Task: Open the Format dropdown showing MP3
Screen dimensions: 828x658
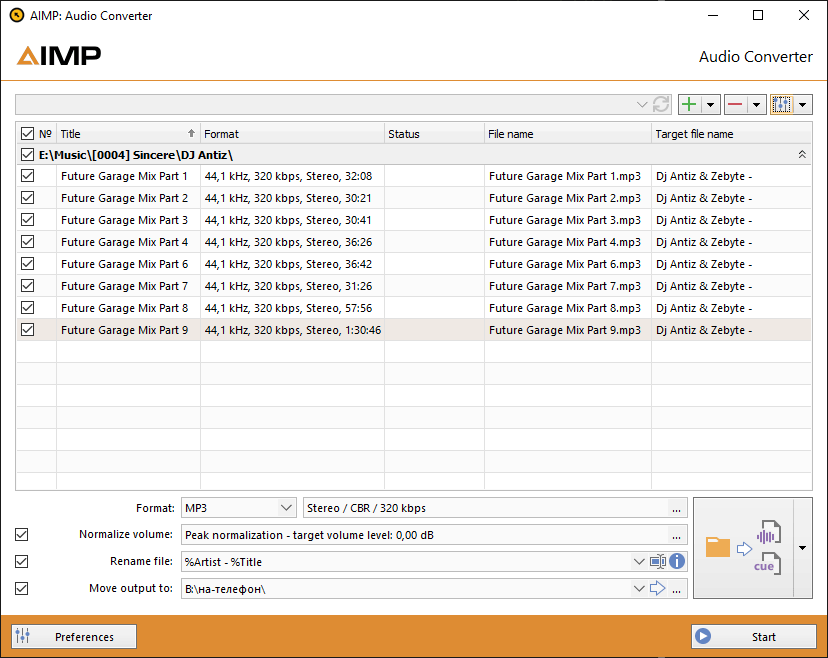Action: pyautogui.click(x=238, y=508)
